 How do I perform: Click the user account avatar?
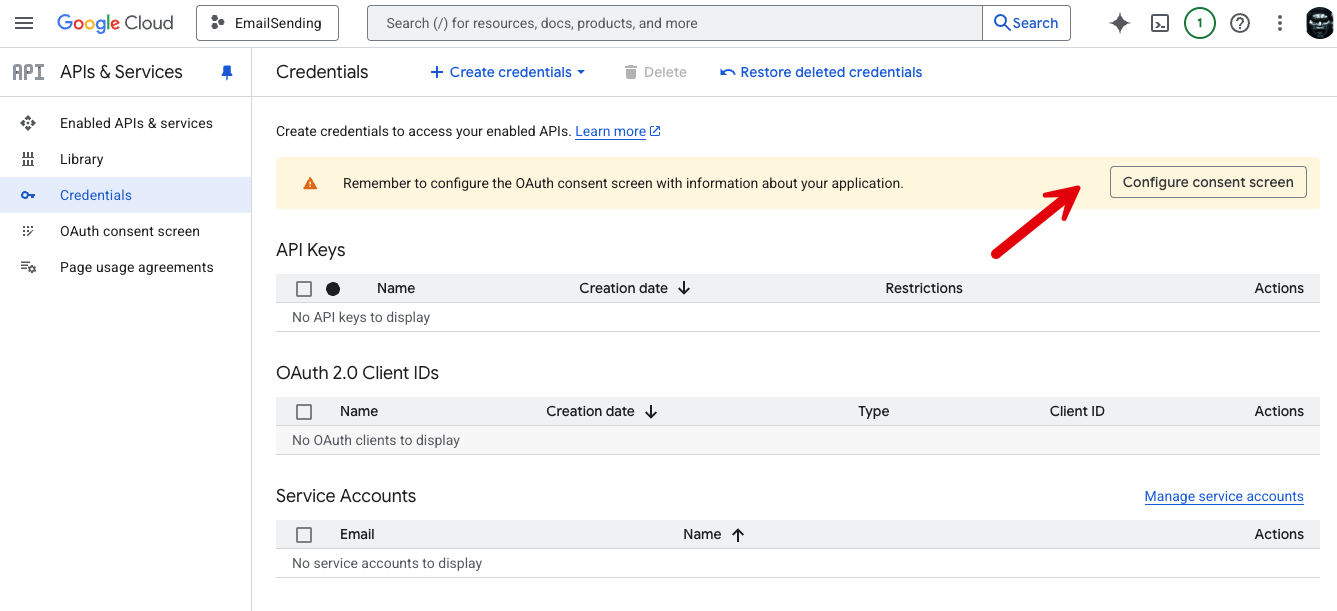1320,23
